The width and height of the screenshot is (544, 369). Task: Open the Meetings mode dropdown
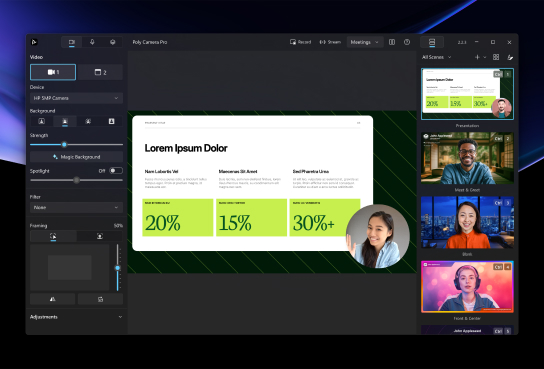click(x=365, y=42)
